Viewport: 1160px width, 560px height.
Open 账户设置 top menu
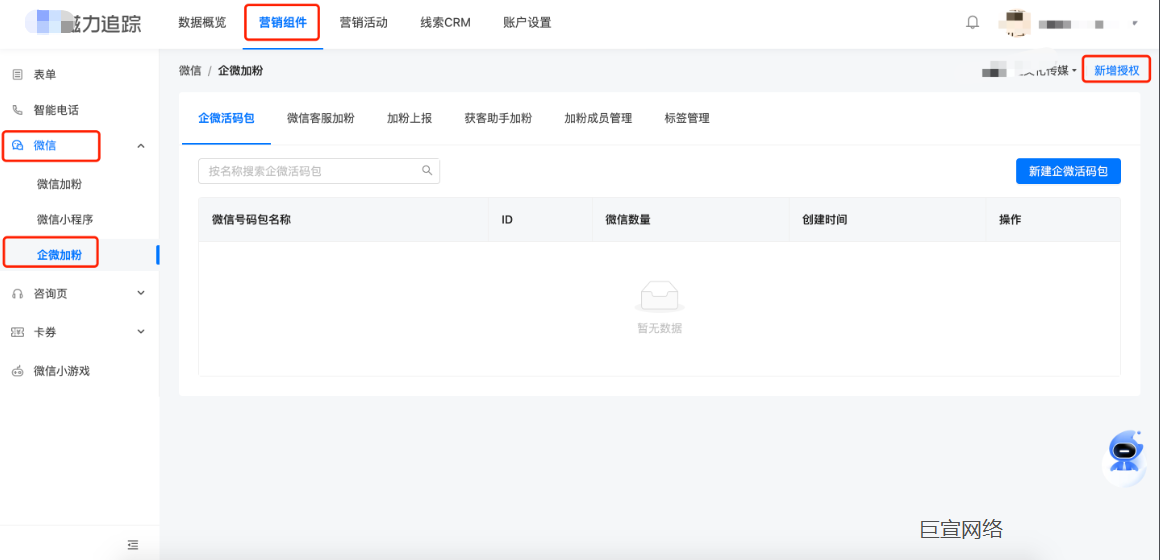527,22
